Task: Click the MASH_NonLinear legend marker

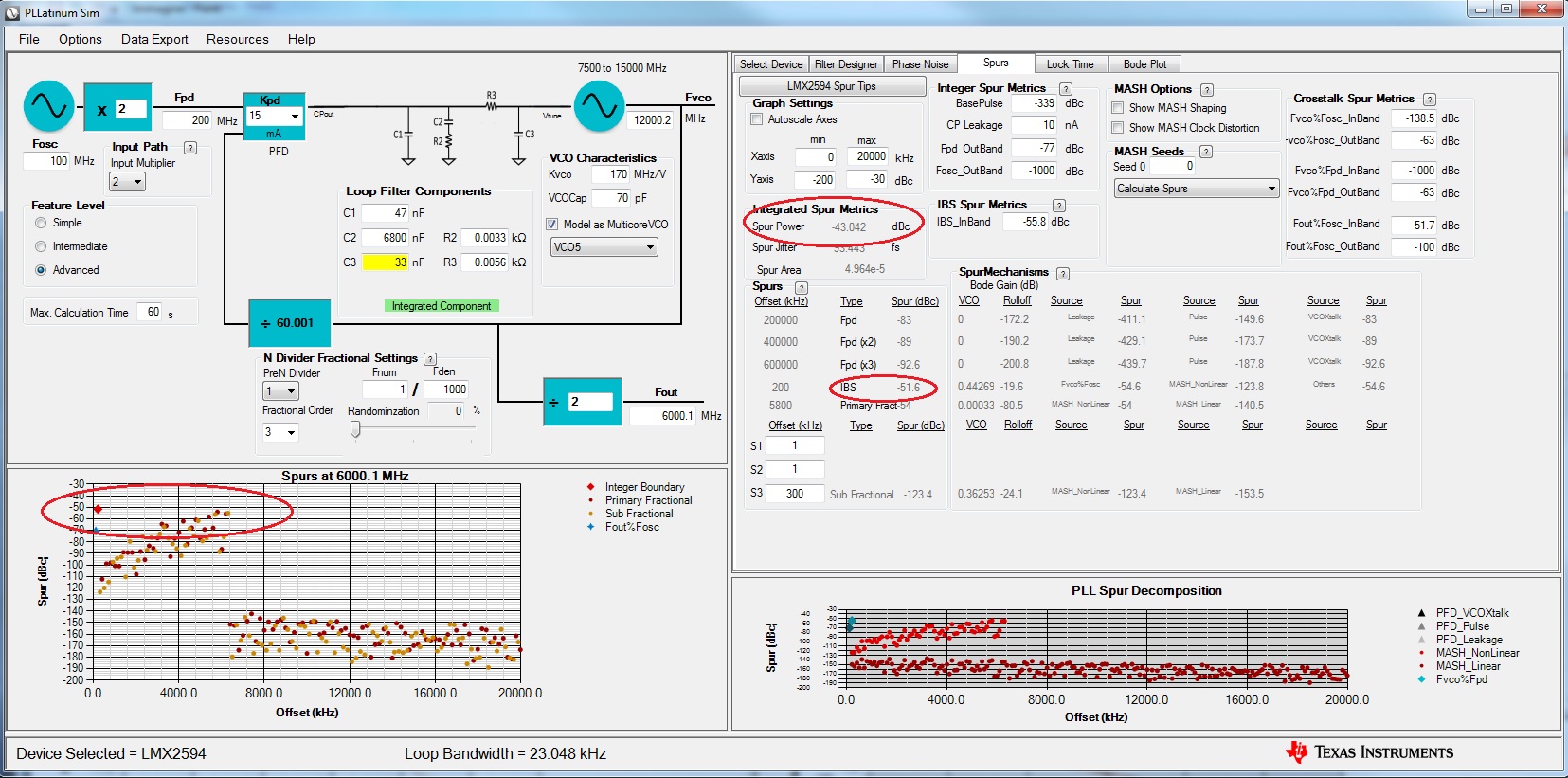Action: [1421, 653]
